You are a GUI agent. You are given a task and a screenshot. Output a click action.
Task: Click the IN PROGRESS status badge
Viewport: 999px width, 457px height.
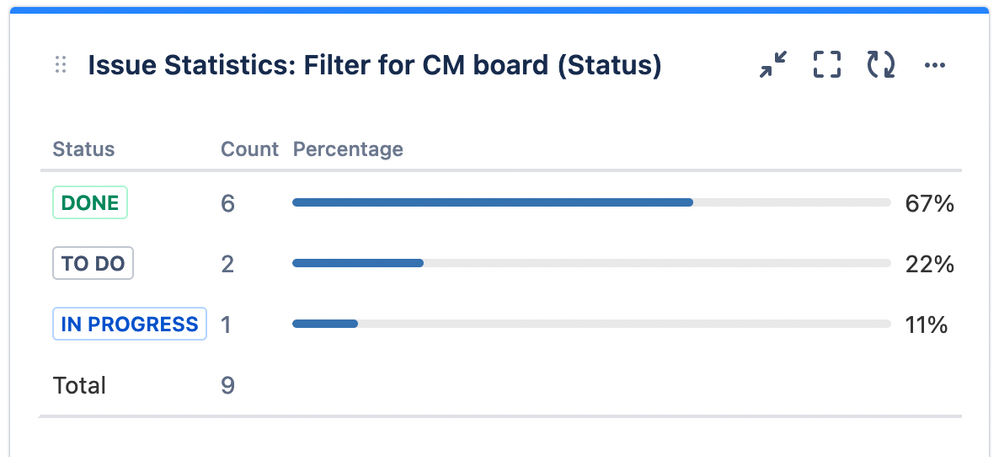tap(129, 324)
